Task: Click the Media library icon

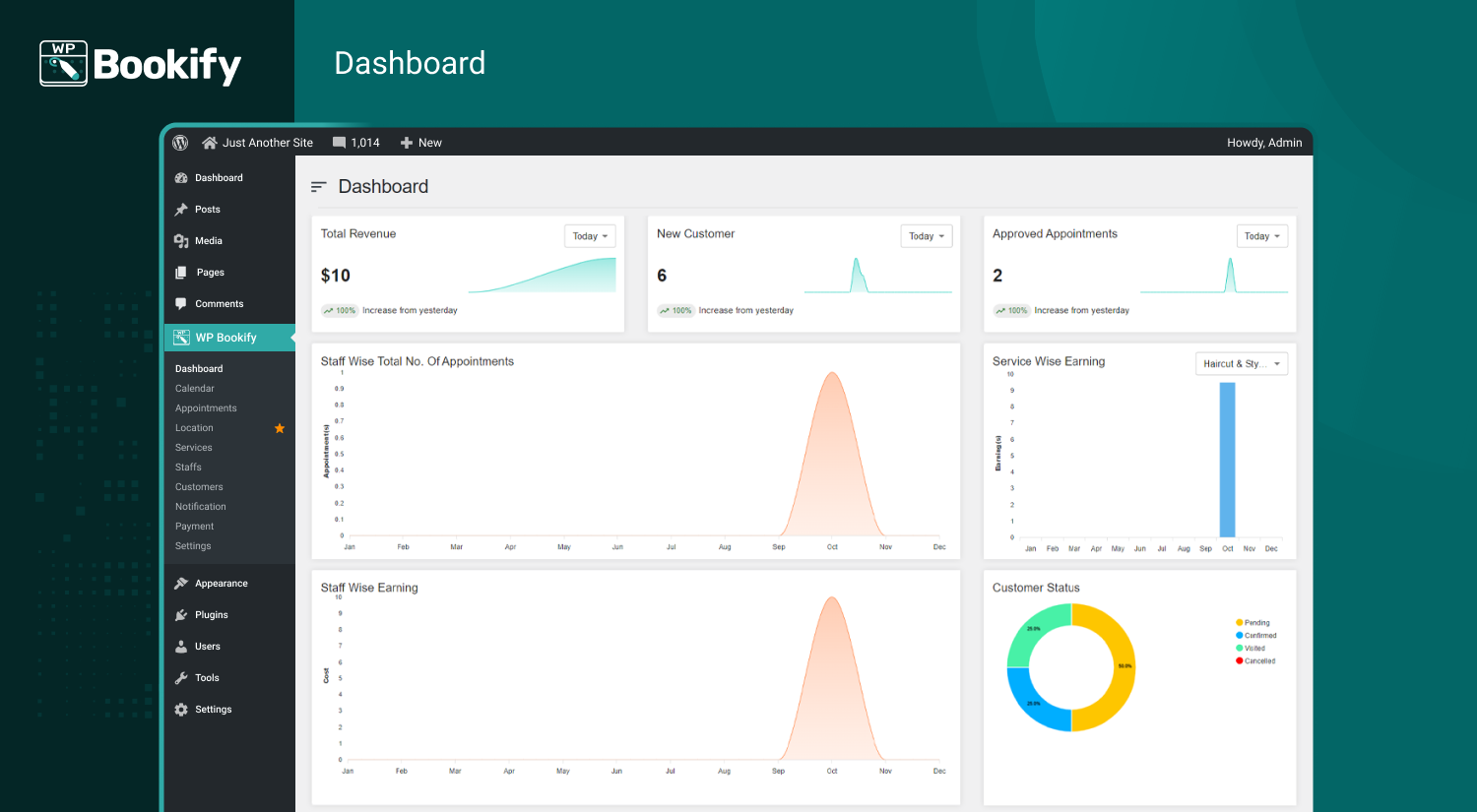Action: [x=182, y=240]
